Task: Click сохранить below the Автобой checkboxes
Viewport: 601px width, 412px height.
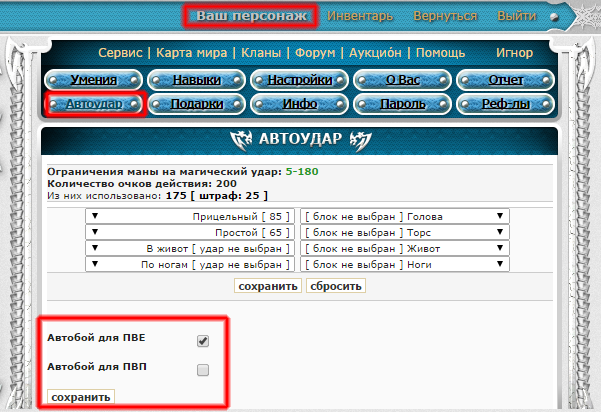Action: pos(80,397)
